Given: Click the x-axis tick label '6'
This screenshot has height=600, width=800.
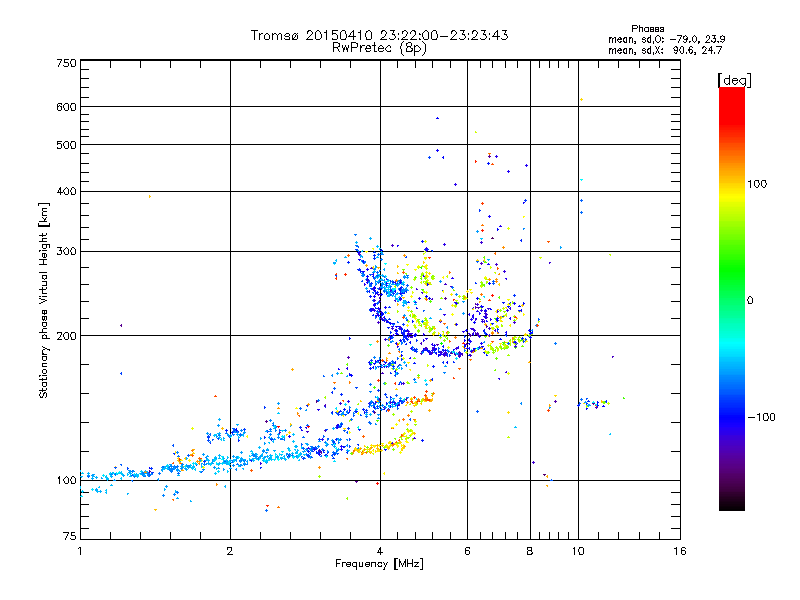Looking at the screenshot, I should coord(467,551).
